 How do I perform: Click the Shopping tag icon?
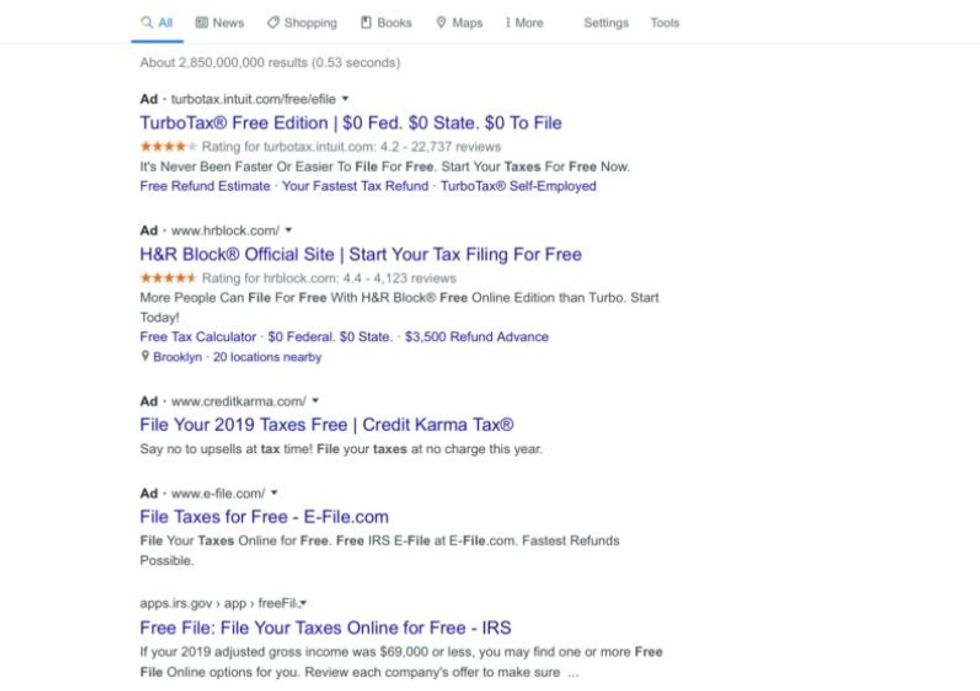coord(273,23)
